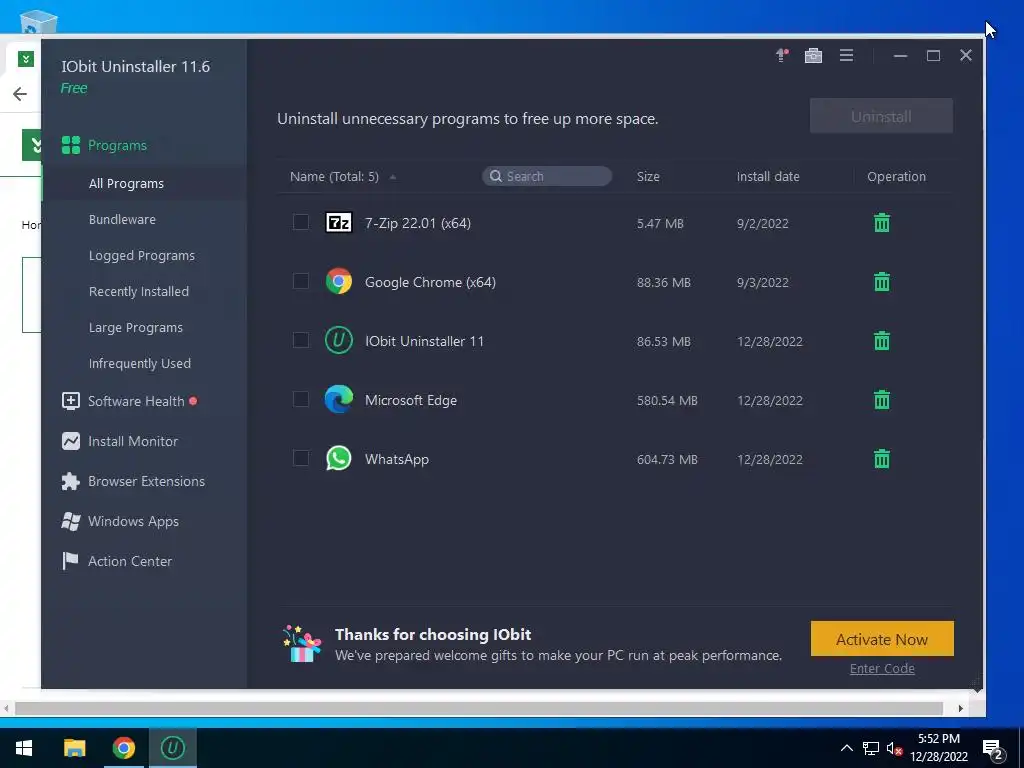This screenshot has width=1024, height=768.
Task: Click the back arrow in the background window
Action: click(x=20, y=94)
